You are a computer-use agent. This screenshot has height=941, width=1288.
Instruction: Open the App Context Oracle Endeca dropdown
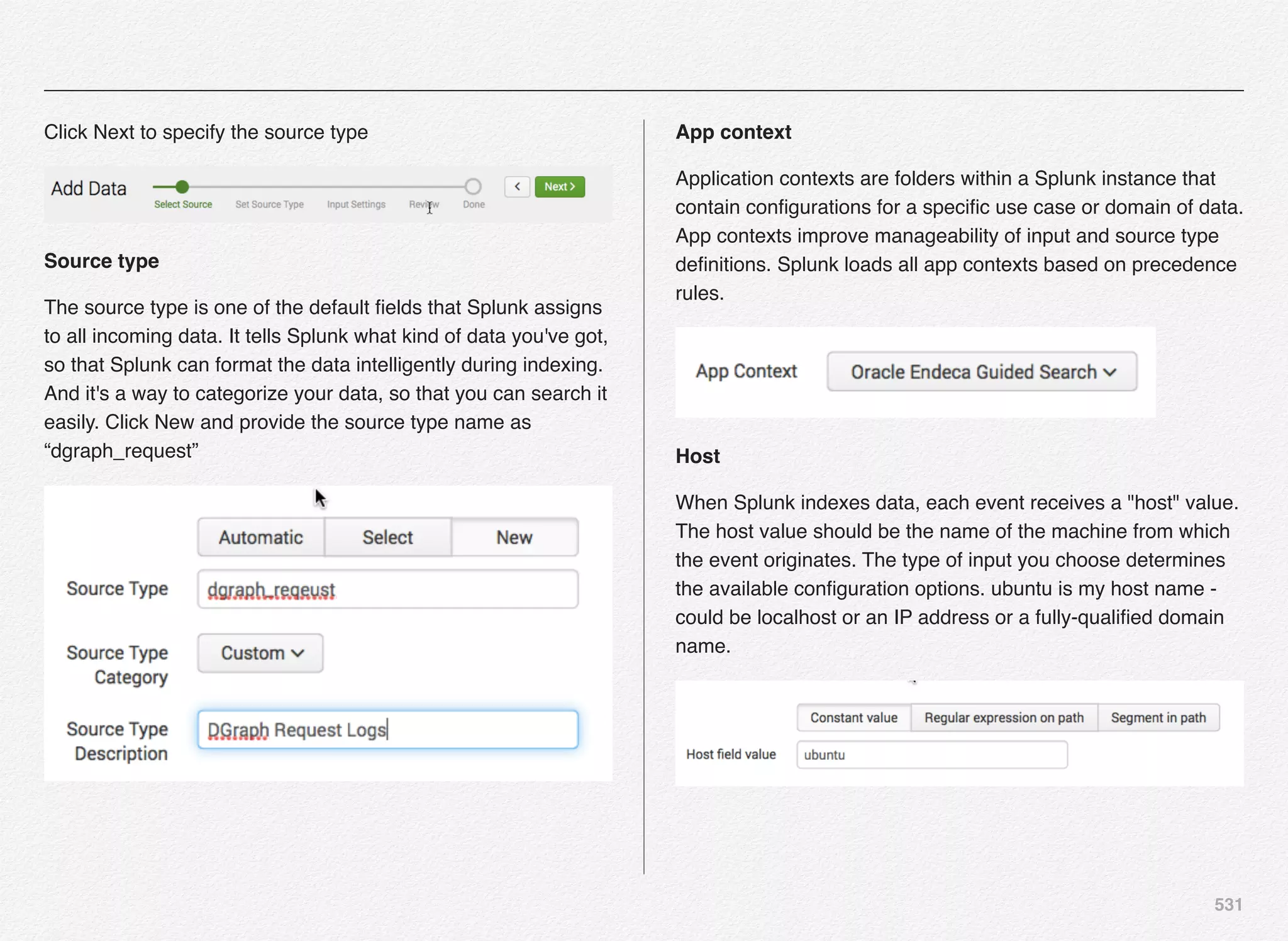click(x=982, y=372)
